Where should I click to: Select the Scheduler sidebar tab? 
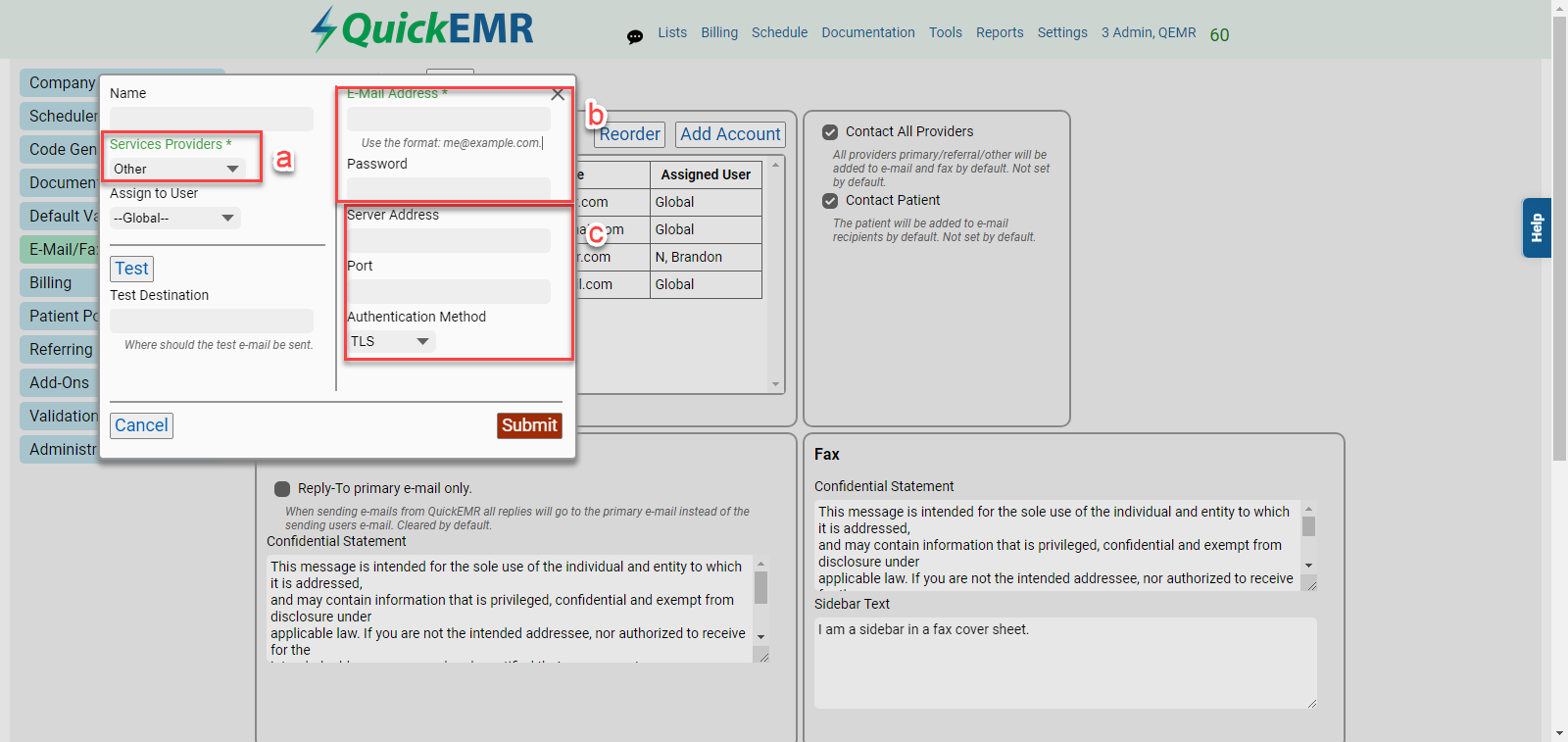[x=60, y=117]
